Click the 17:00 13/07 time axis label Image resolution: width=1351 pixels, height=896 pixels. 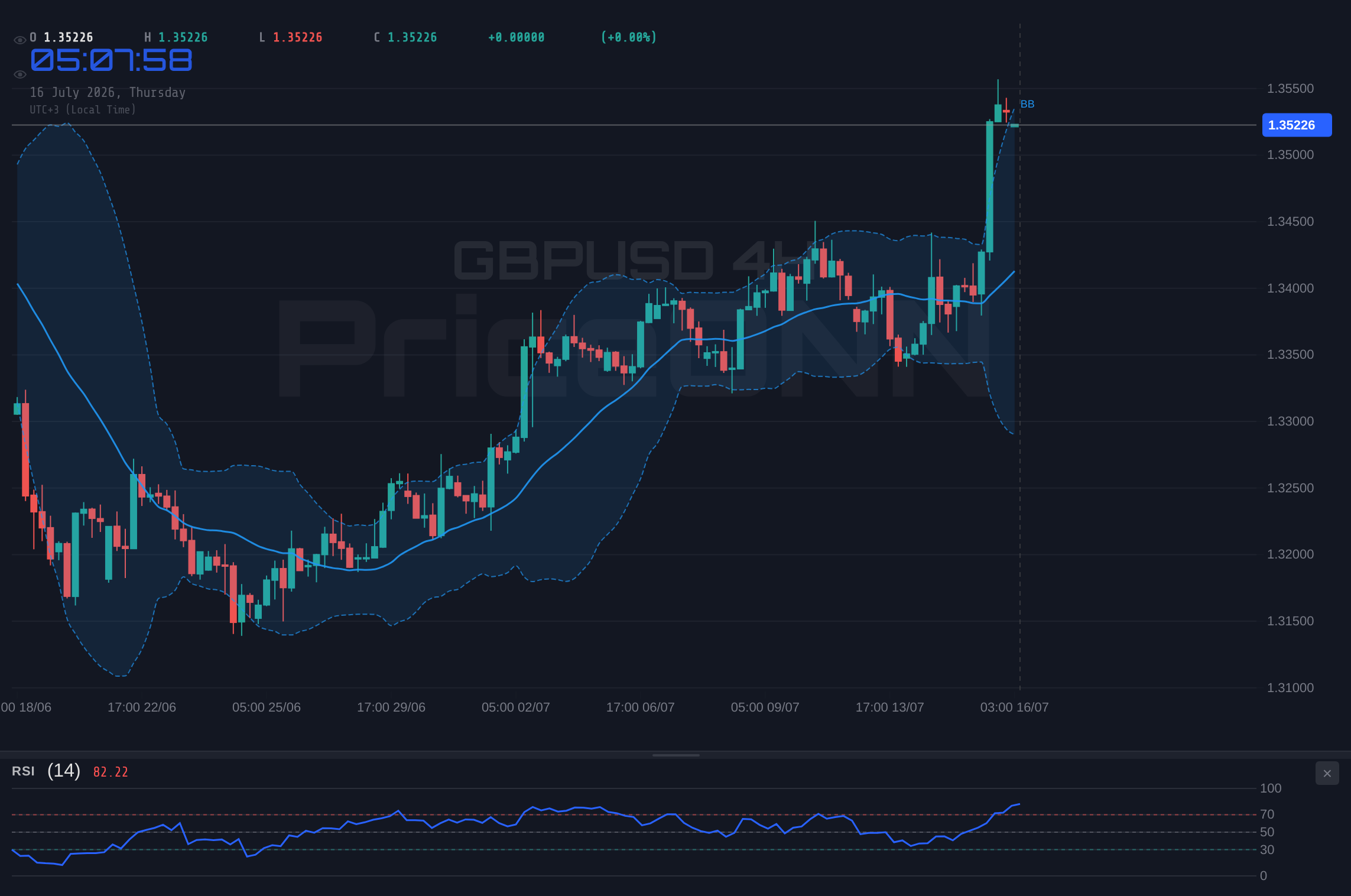tap(890, 707)
